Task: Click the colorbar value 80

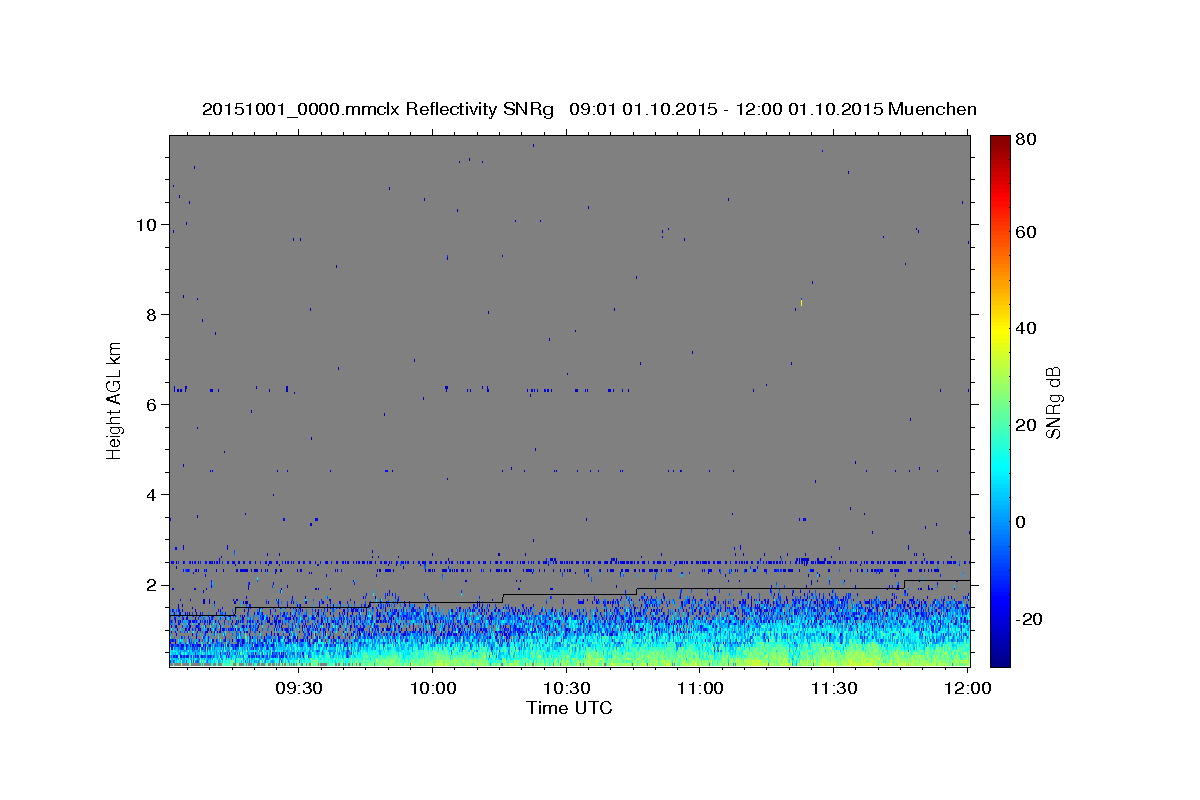Action: coord(1025,141)
